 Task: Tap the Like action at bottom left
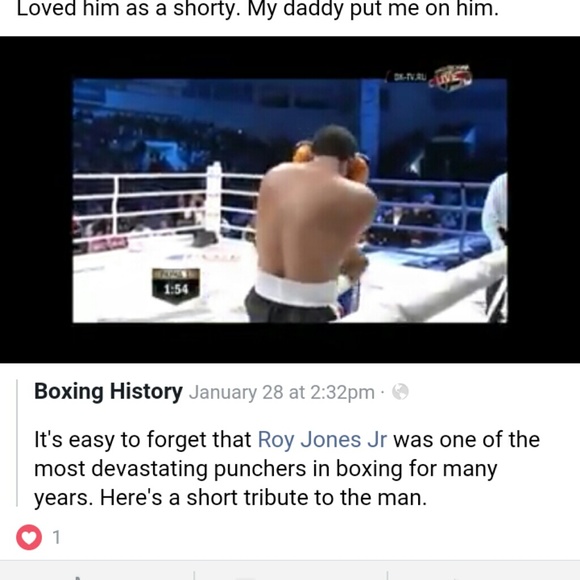click(x=97, y=575)
